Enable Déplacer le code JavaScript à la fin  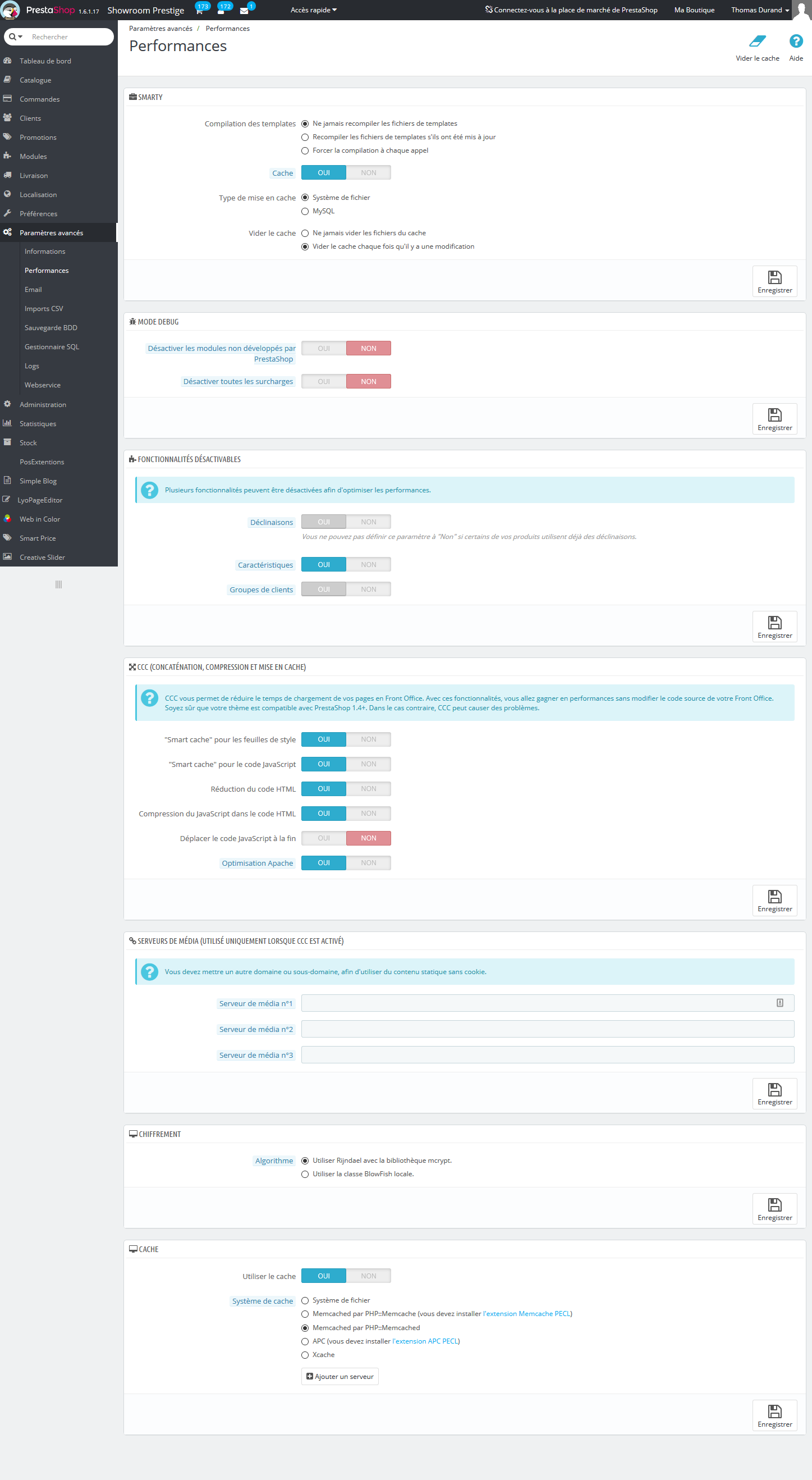324,838
